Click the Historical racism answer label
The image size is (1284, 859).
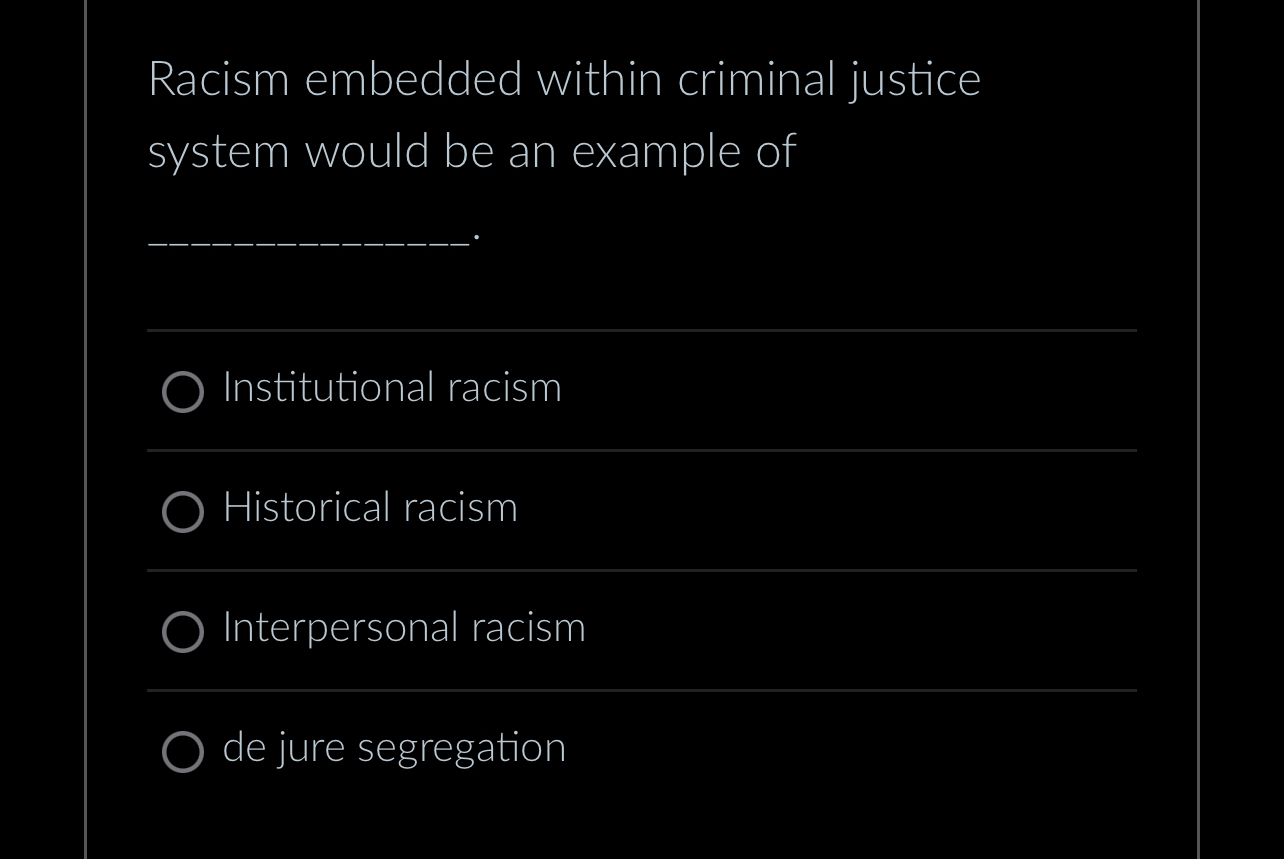click(369, 508)
